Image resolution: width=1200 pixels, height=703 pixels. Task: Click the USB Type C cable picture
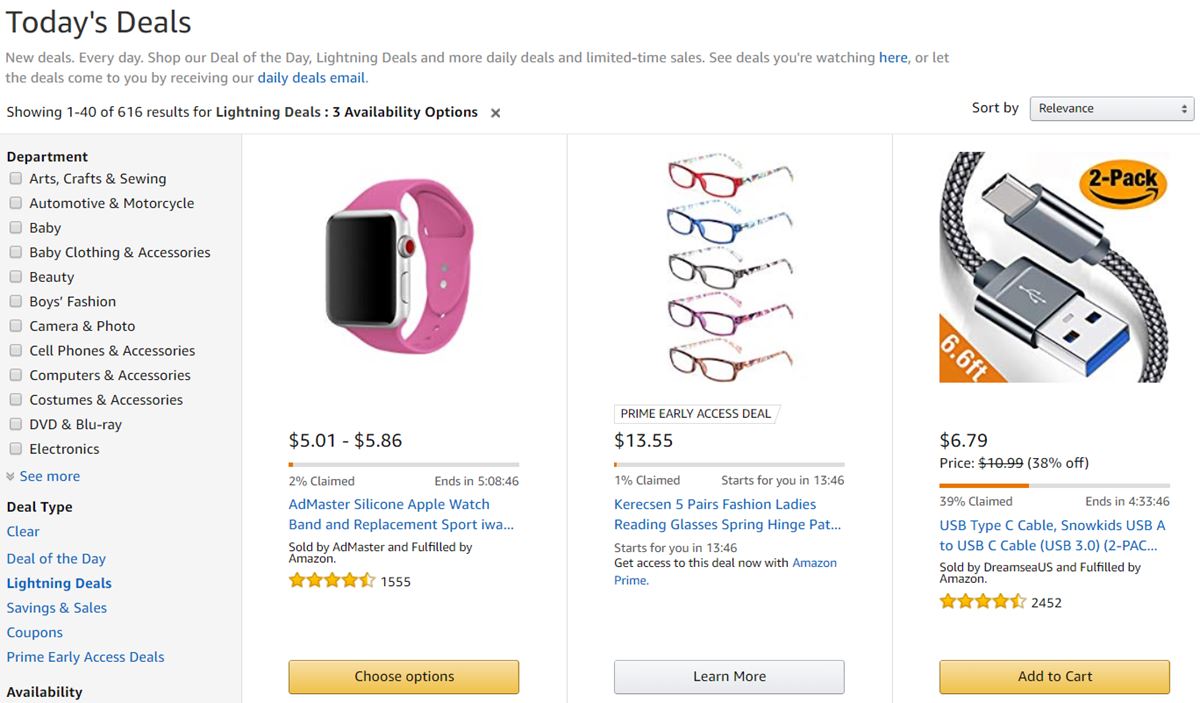[x=1054, y=267]
